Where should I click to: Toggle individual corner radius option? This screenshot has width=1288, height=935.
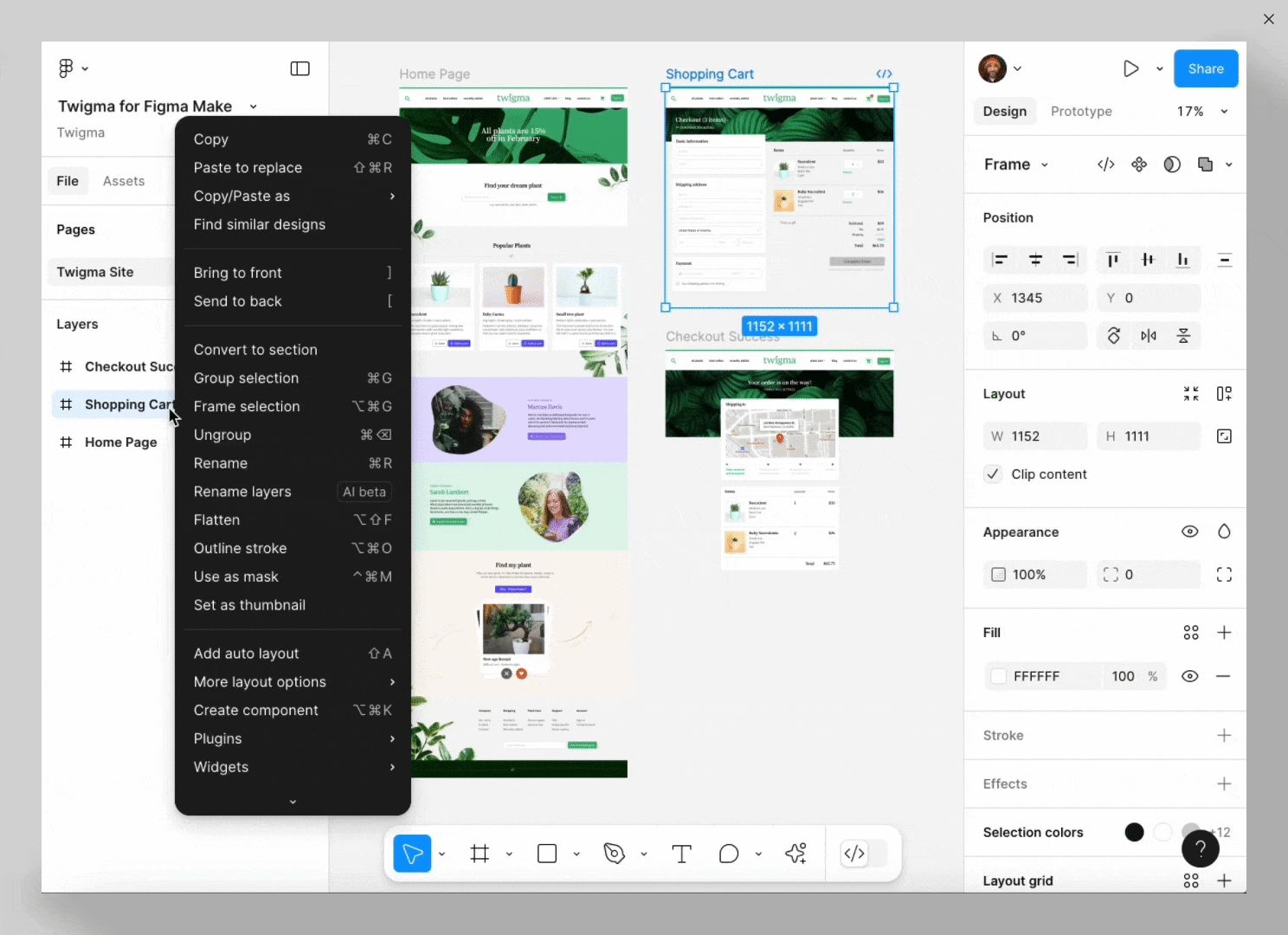pyautogui.click(x=1224, y=575)
